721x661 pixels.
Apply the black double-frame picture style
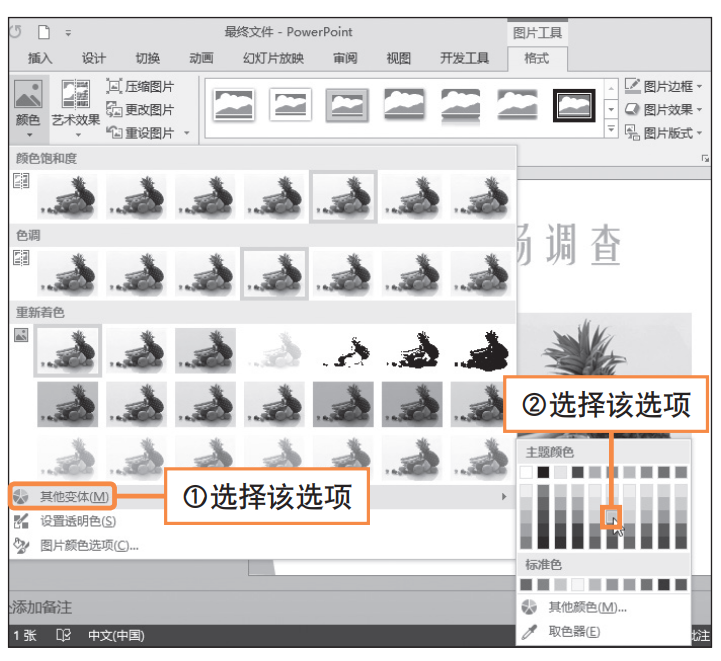(x=574, y=105)
